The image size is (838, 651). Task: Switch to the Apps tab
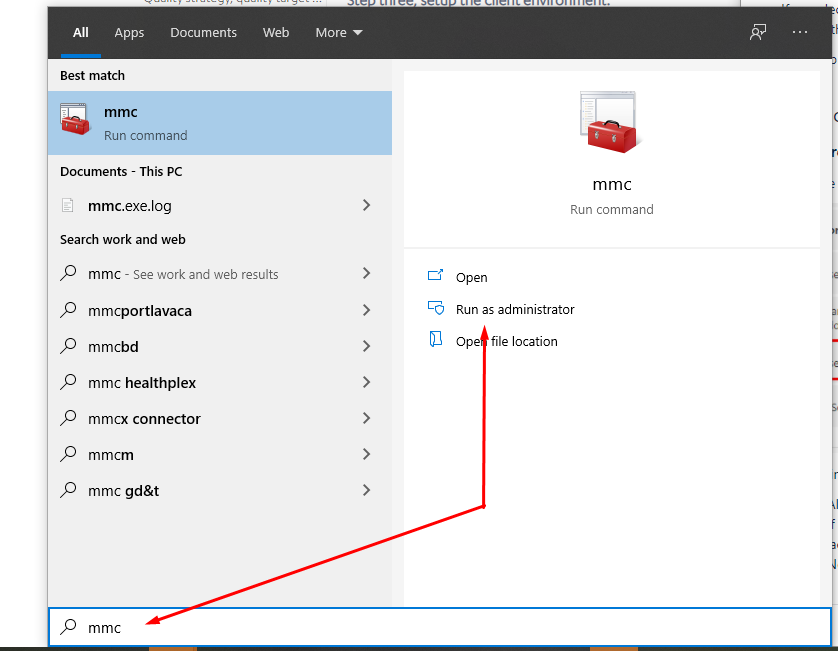click(129, 33)
